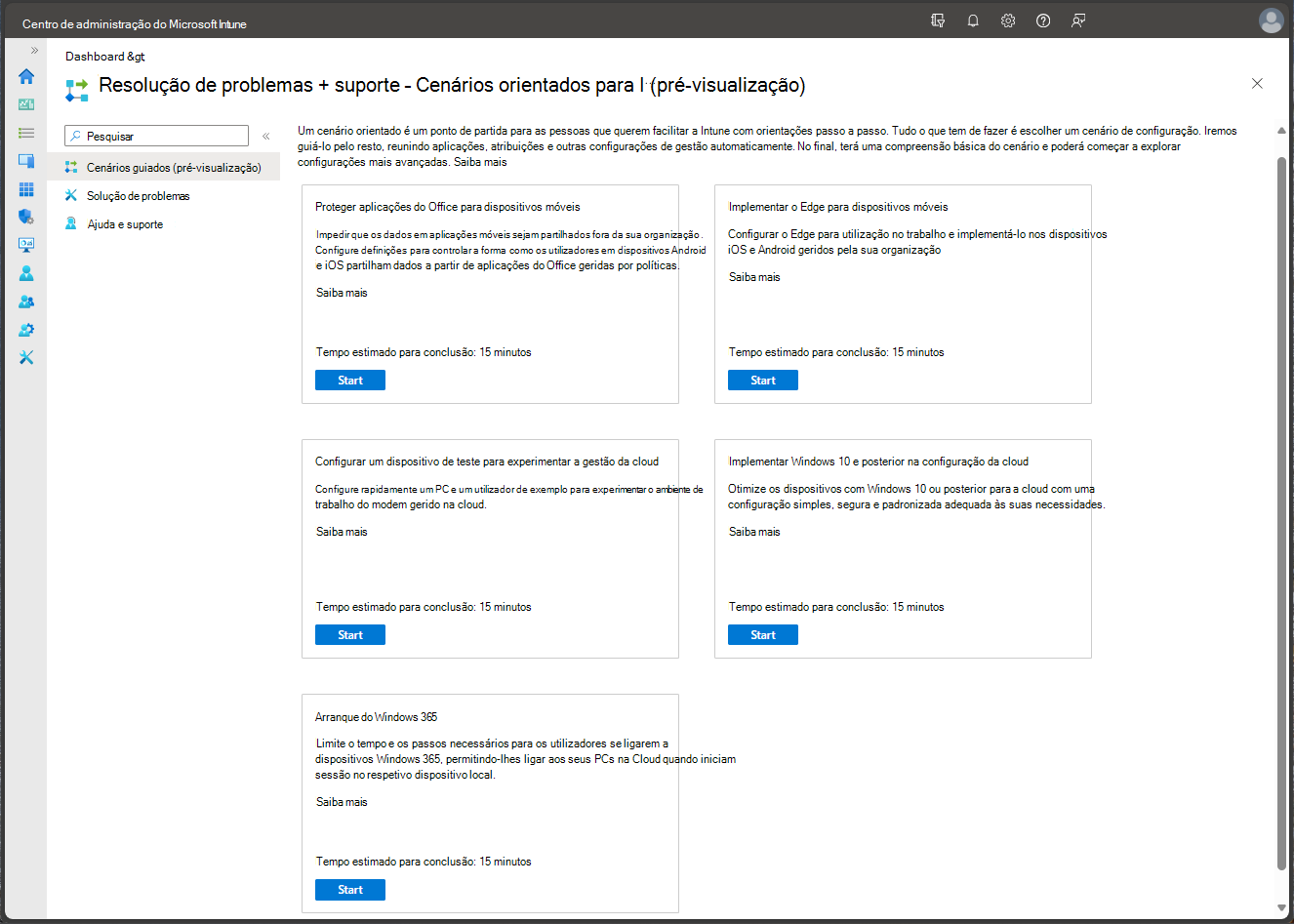Click the vertical scrollbar thumb
The image size is (1294, 924).
pos(1281,512)
